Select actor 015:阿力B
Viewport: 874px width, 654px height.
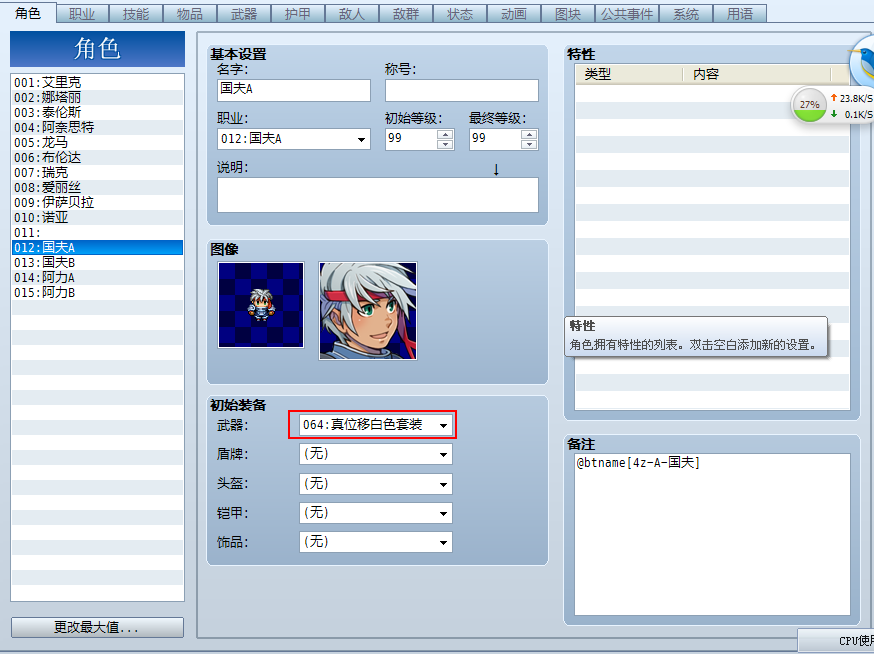(98, 293)
